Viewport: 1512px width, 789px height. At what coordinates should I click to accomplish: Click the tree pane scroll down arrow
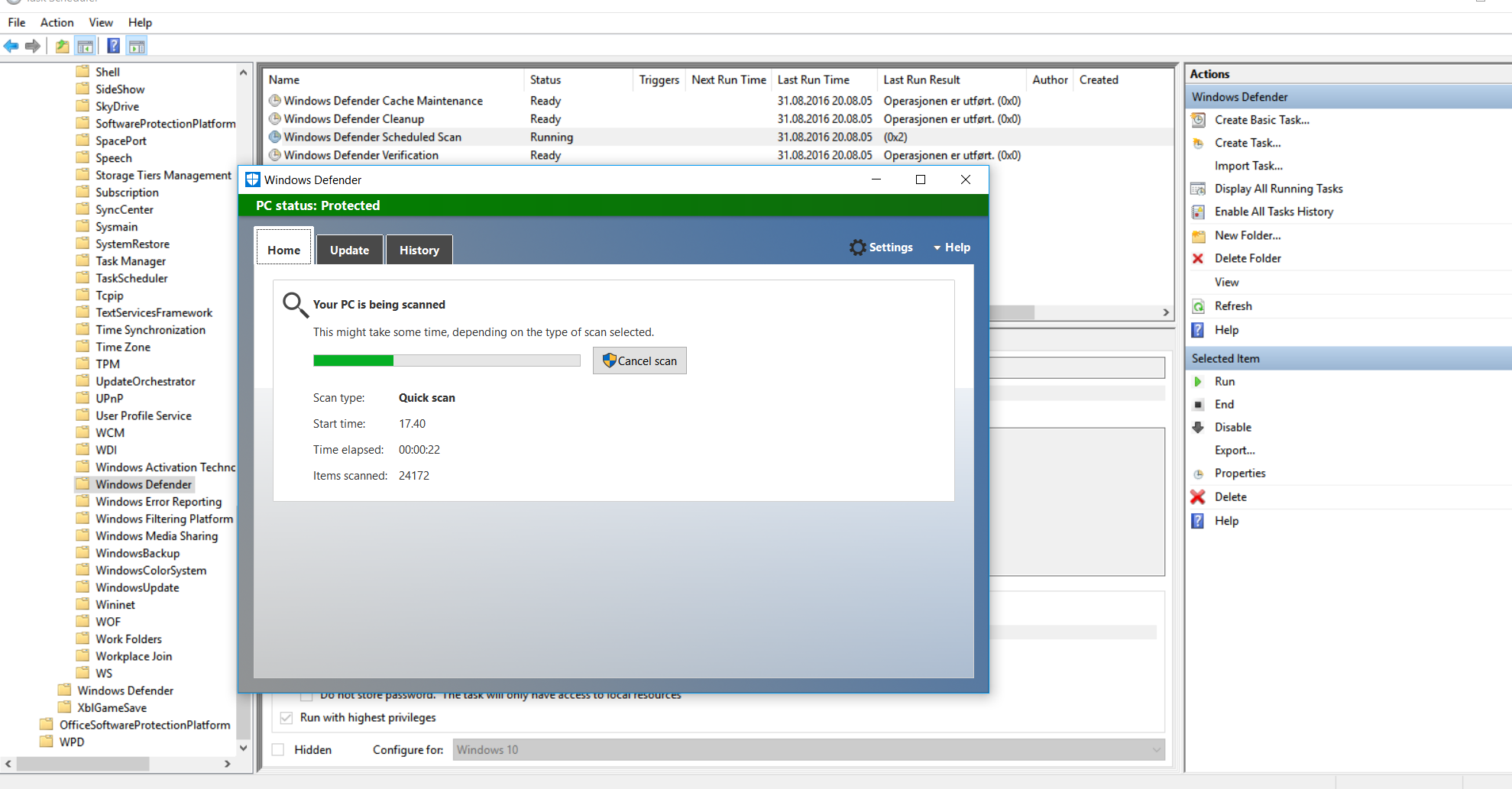(x=244, y=748)
